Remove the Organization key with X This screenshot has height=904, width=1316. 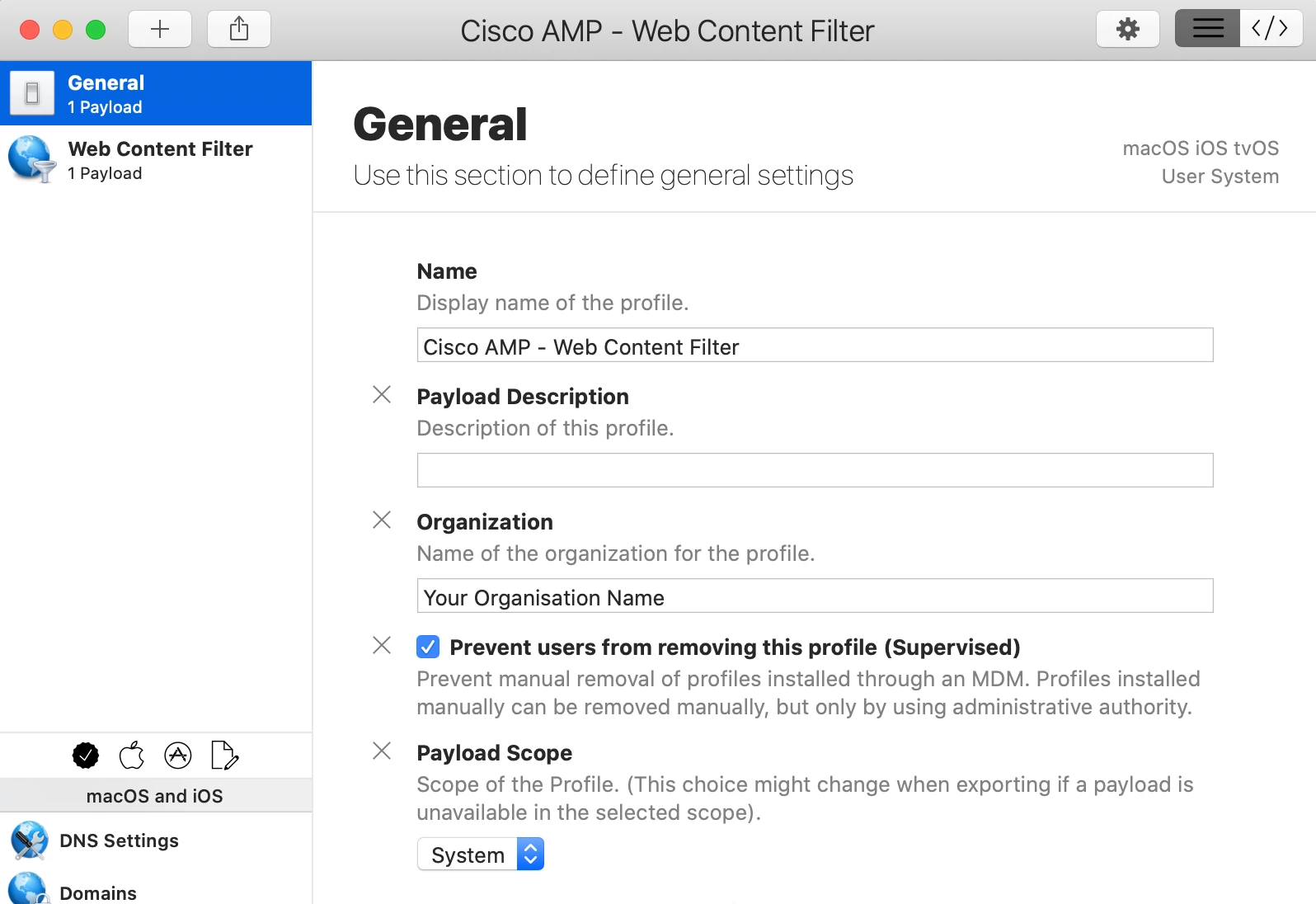(382, 520)
